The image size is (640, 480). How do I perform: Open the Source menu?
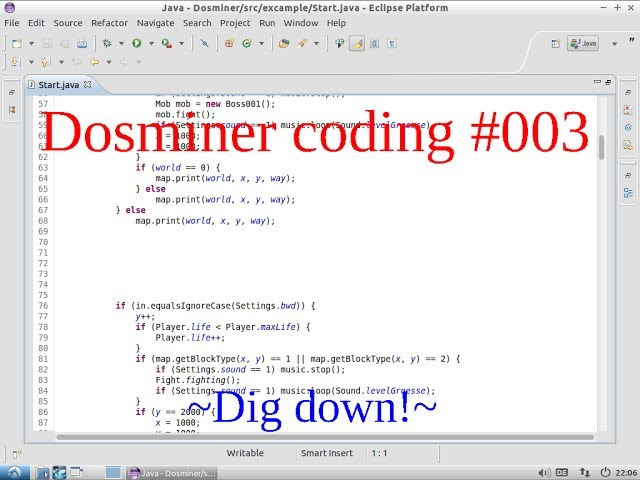pos(68,23)
